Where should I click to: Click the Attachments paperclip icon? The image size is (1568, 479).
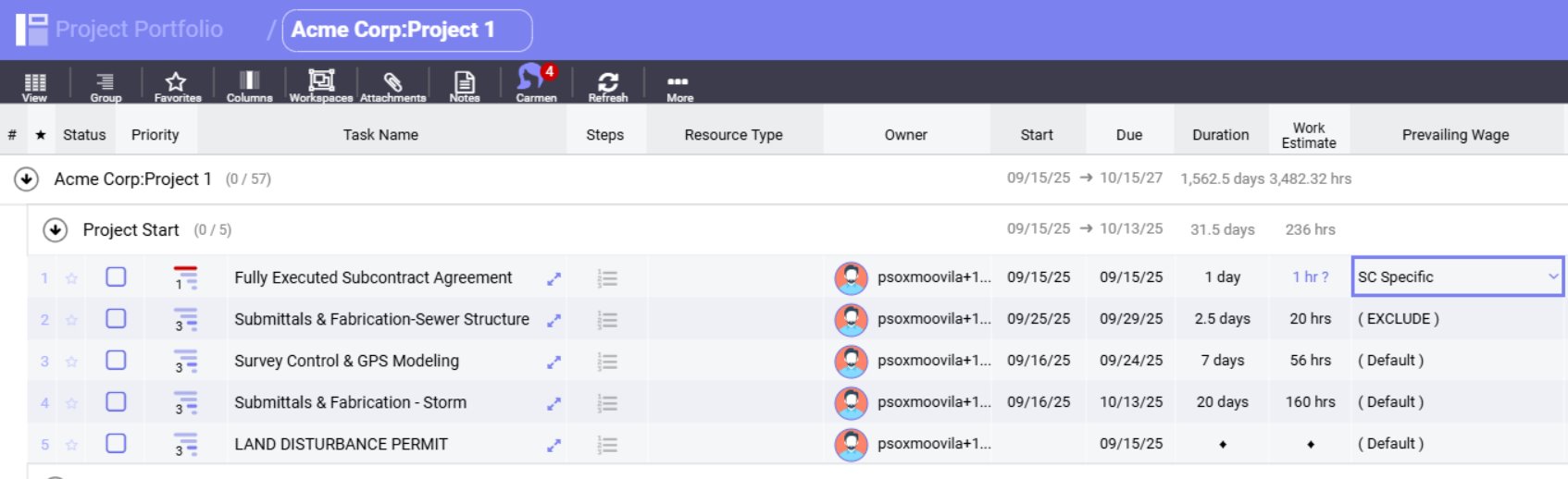392,84
